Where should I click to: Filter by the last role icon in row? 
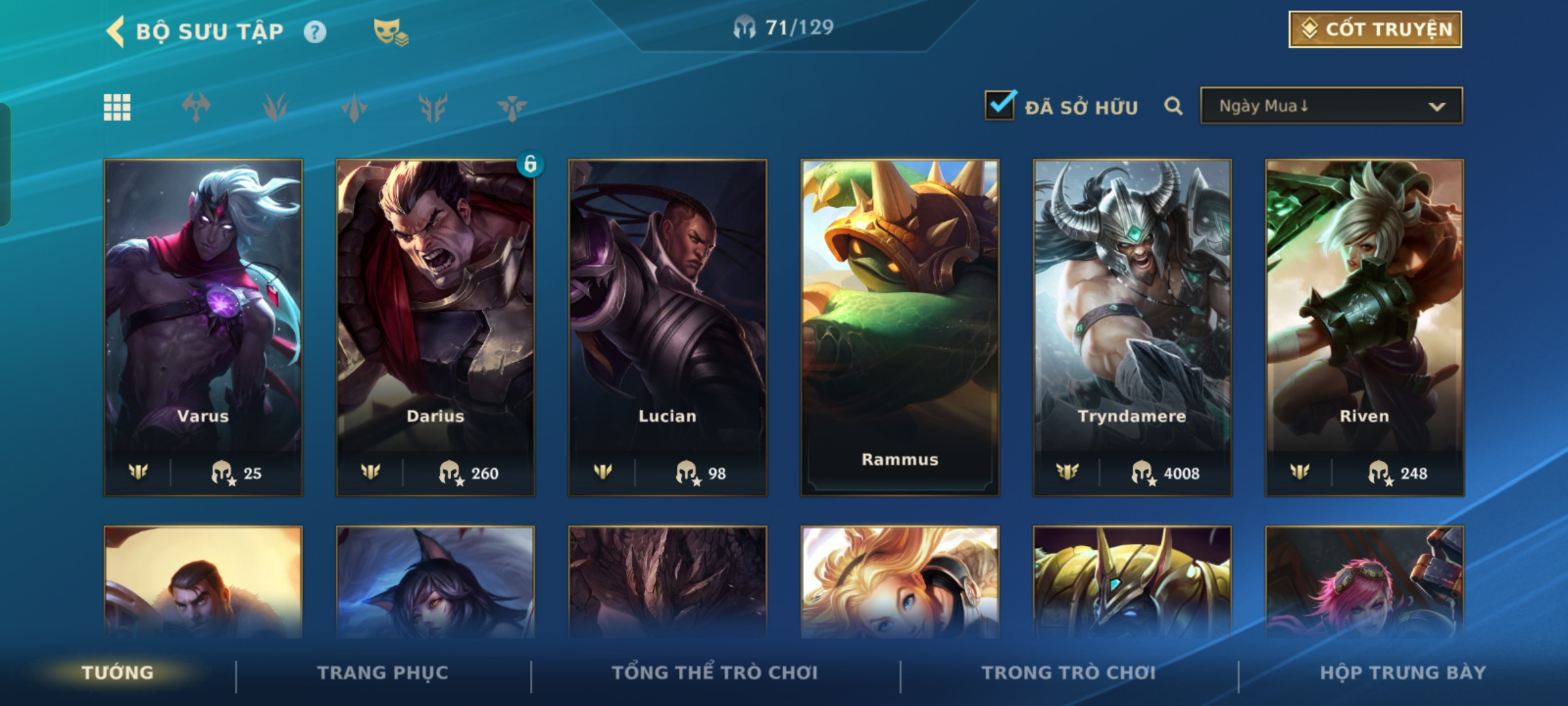click(512, 107)
